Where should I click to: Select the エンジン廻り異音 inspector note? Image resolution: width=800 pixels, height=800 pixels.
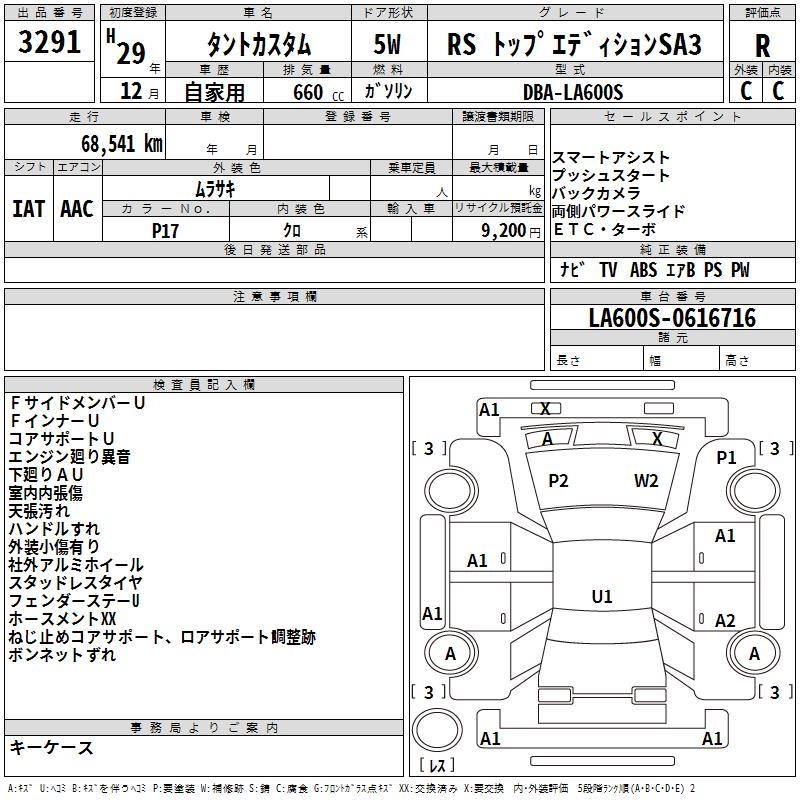coord(69,457)
